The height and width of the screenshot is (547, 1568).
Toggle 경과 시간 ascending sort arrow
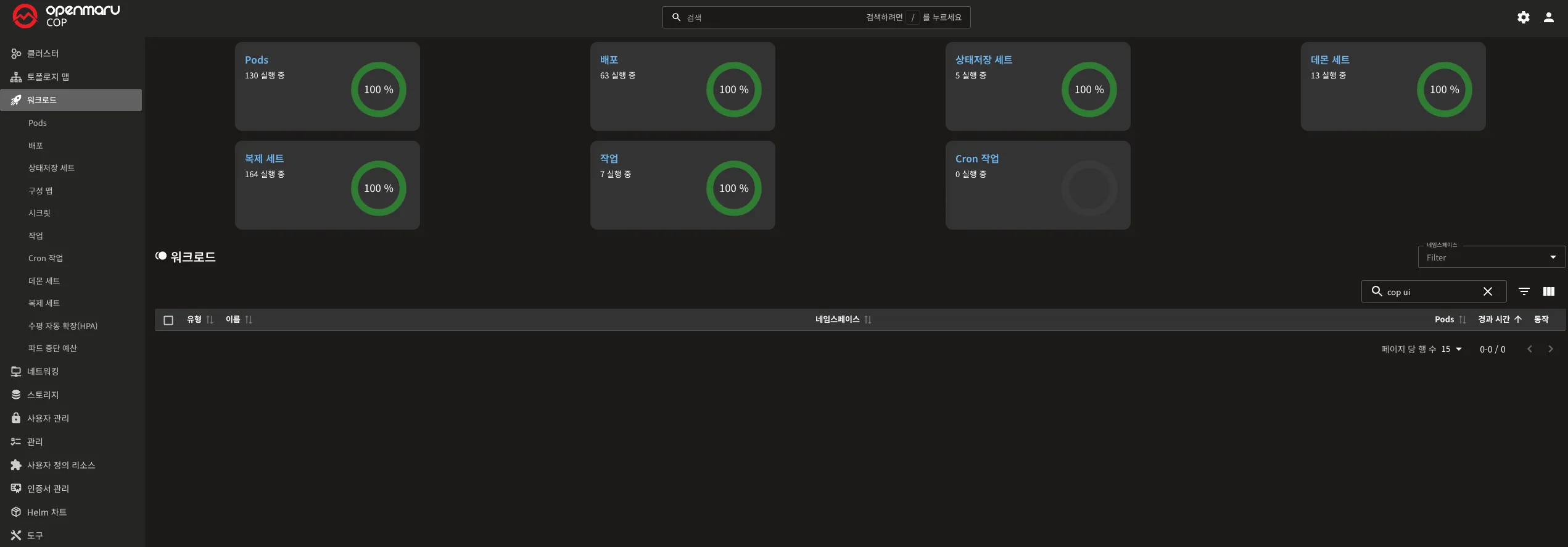[x=1517, y=319]
